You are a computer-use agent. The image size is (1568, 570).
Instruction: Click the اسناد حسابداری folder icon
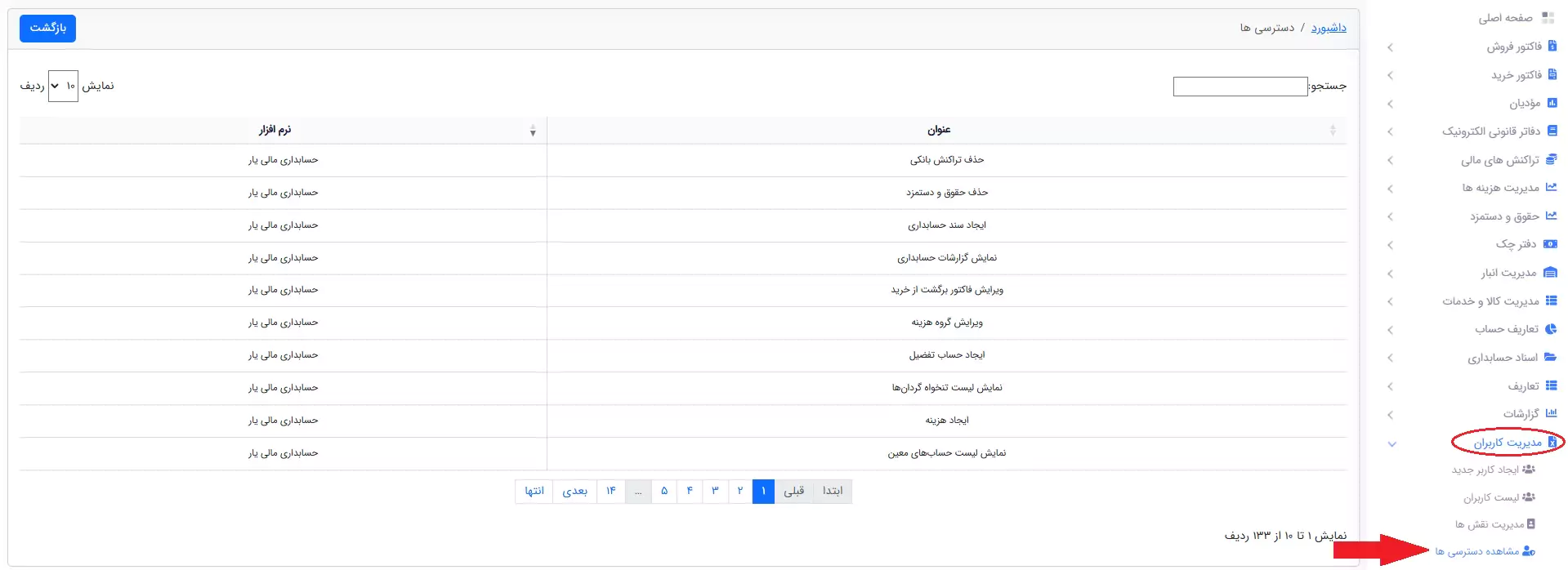pos(1551,357)
